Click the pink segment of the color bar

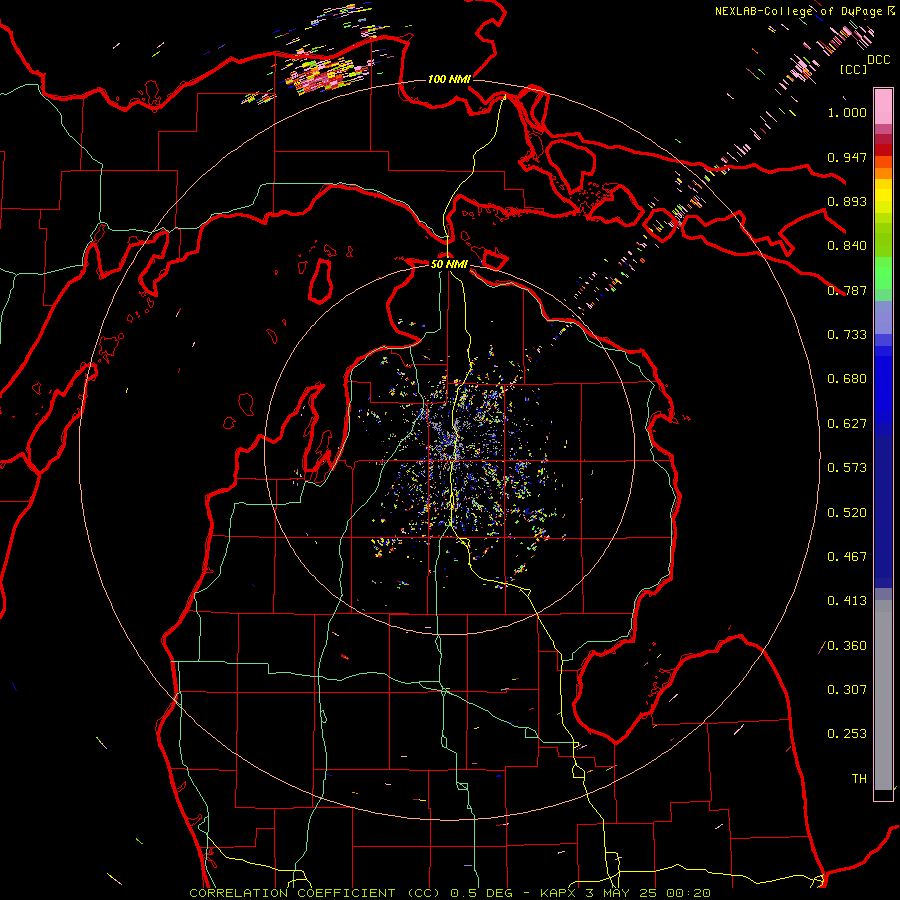(x=883, y=107)
